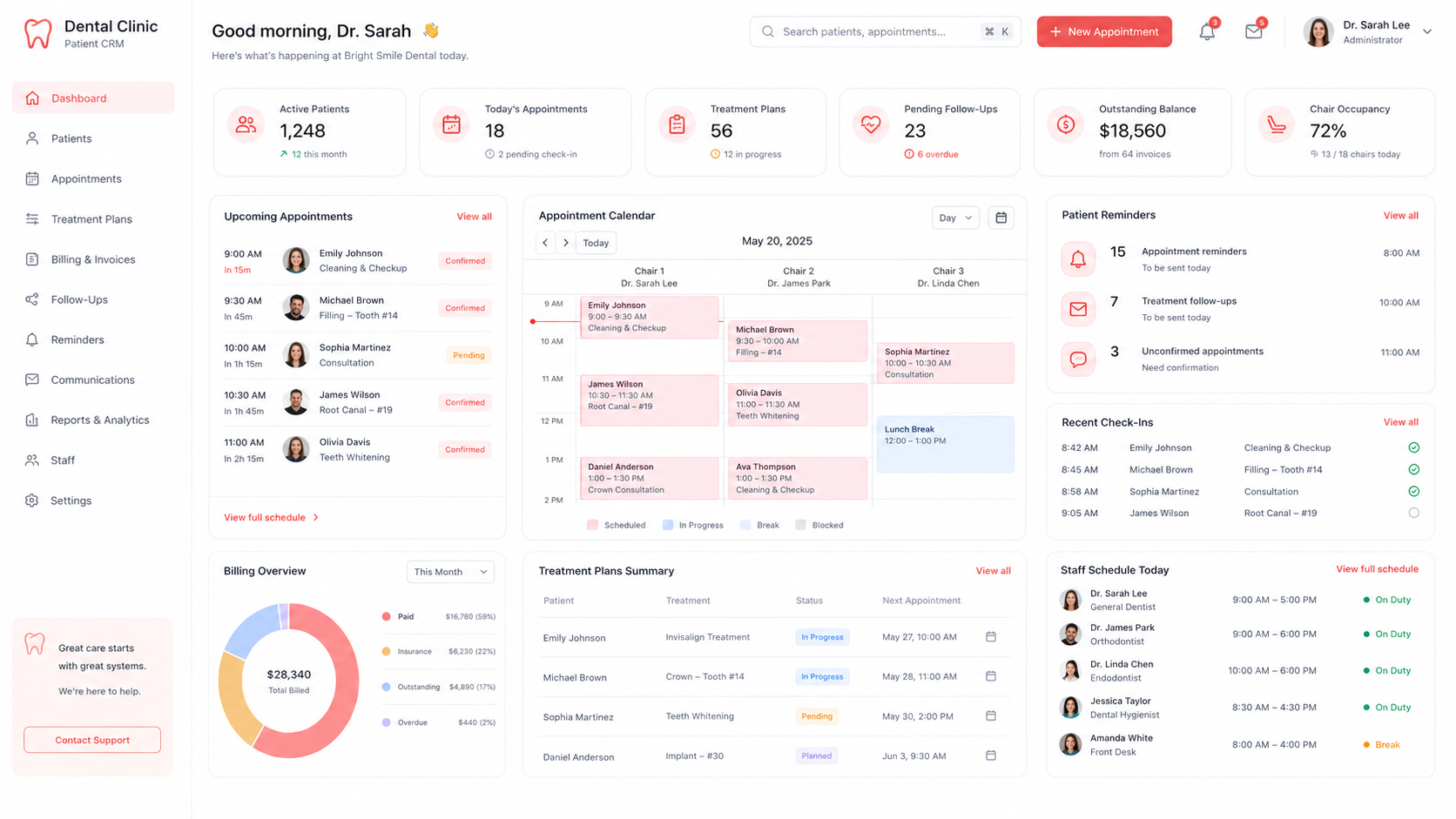1456x819 pixels.
Task: Click the New Appointment button
Action: [x=1104, y=32]
